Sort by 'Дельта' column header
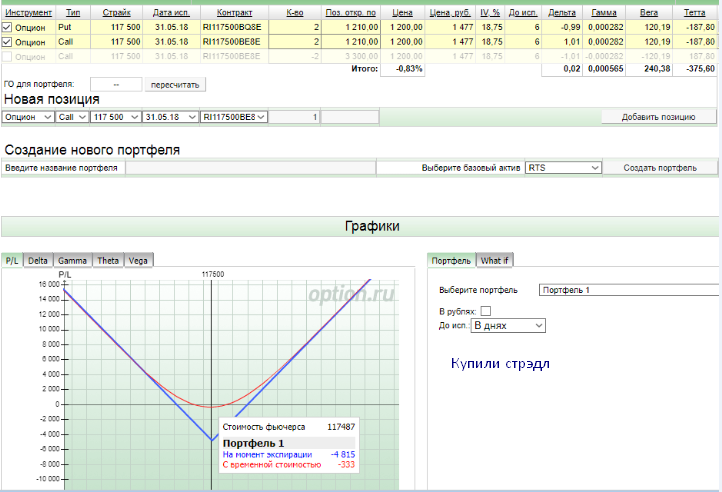Viewport: 722px width, 492px height. (x=562, y=12)
